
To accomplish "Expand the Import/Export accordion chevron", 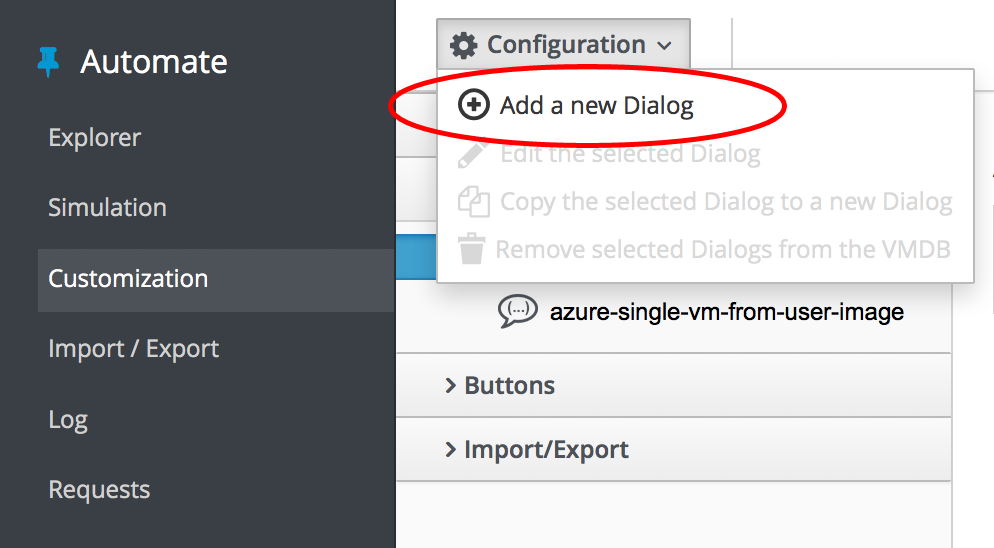I will pyautogui.click(x=450, y=449).
